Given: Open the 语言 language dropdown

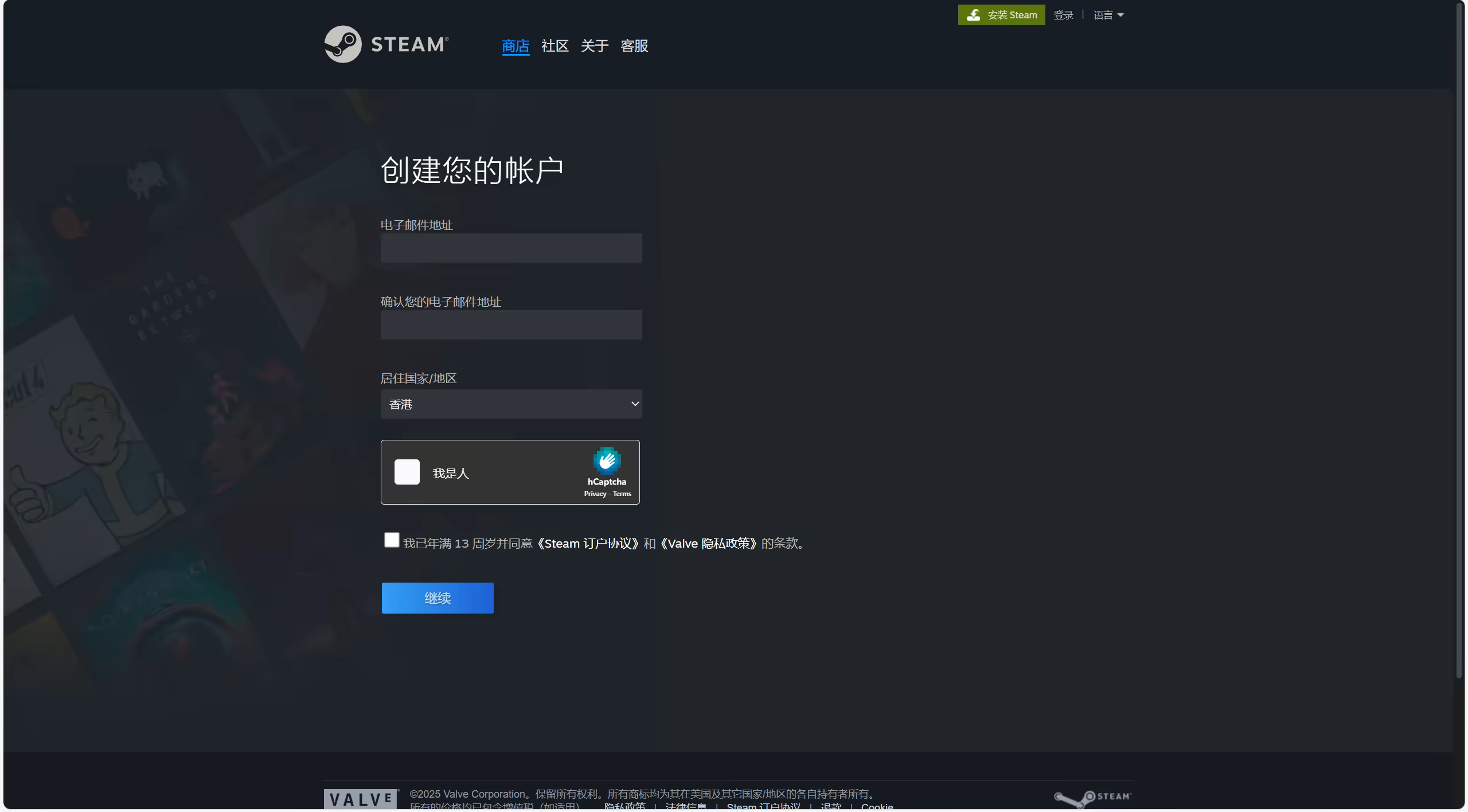Looking at the screenshot, I should pyautogui.click(x=1108, y=15).
